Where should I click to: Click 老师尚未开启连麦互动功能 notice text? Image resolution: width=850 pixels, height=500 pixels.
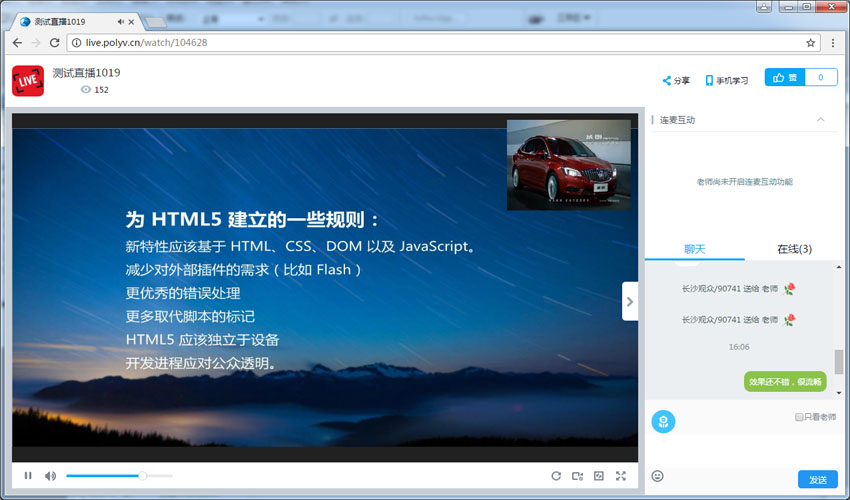(744, 182)
